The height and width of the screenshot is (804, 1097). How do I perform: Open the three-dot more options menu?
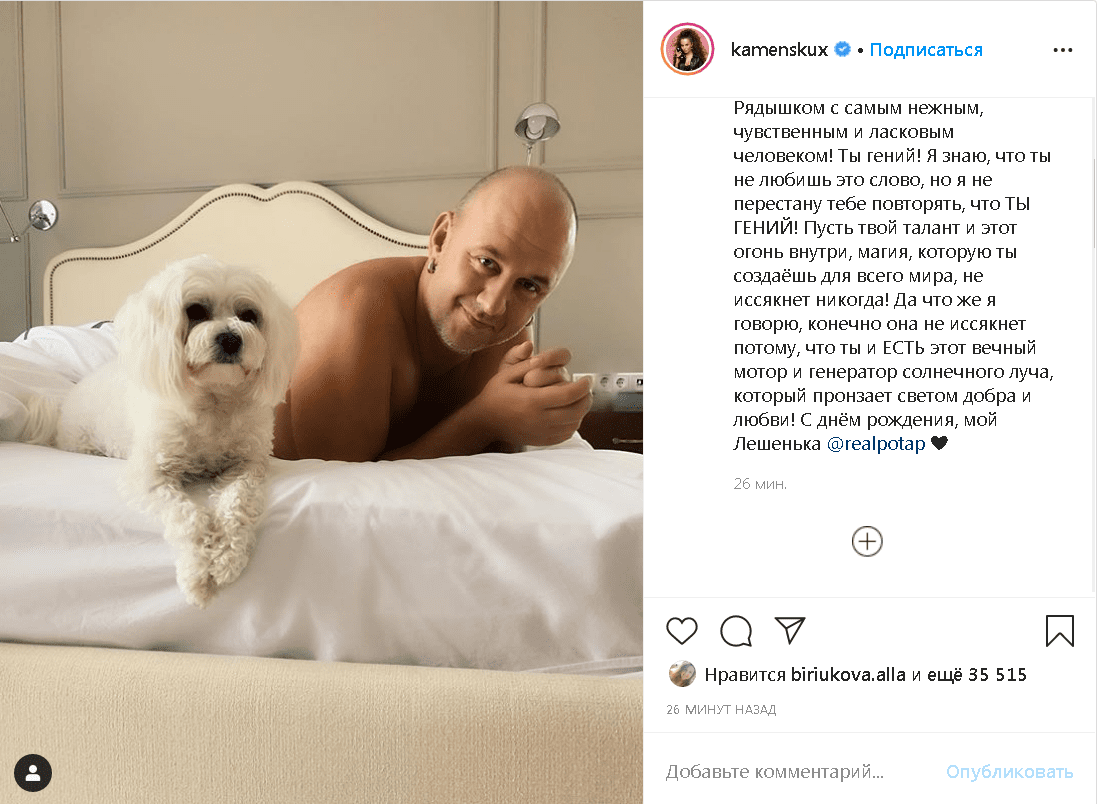coord(1062,50)
